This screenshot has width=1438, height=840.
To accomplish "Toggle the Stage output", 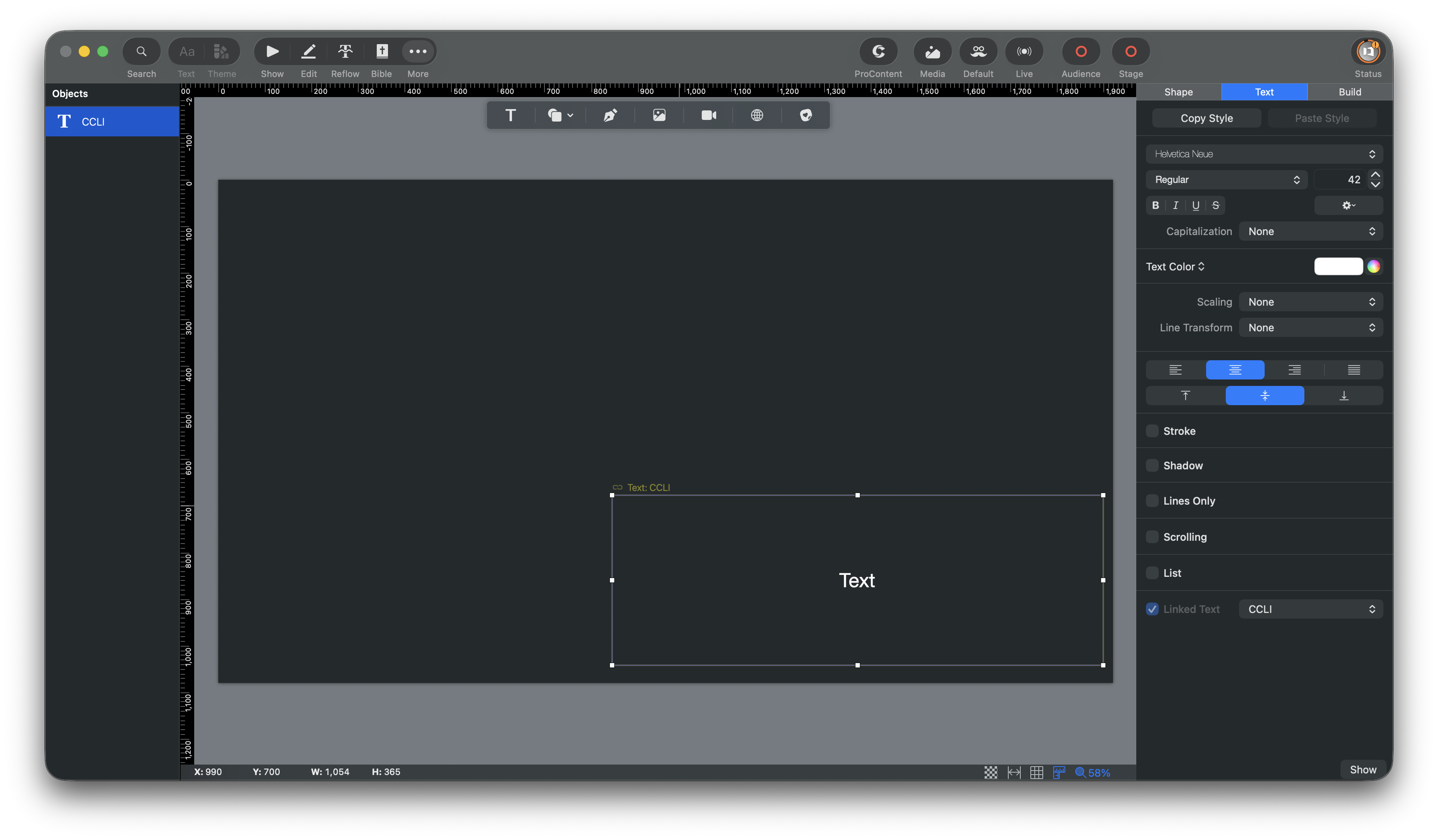I will pos(1130,51).
